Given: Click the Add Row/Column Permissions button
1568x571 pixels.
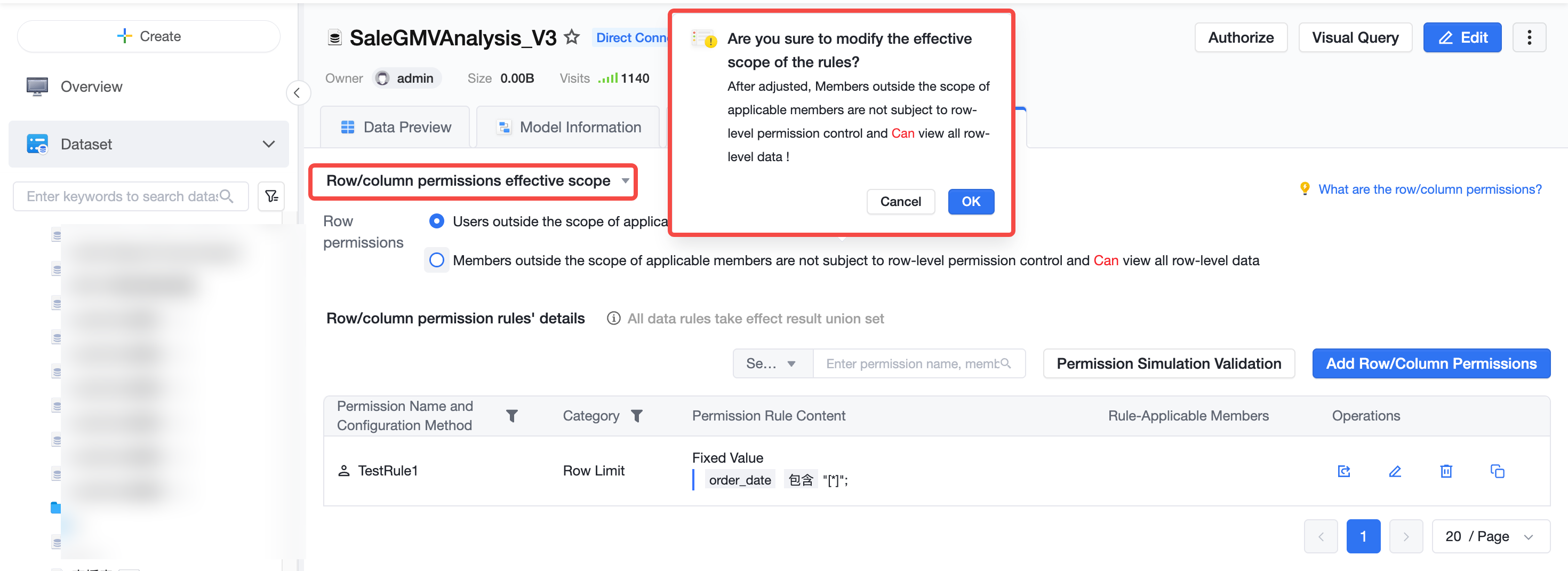Looking at the screenshot, I should pyautogui.click(x=1431, y=363).
